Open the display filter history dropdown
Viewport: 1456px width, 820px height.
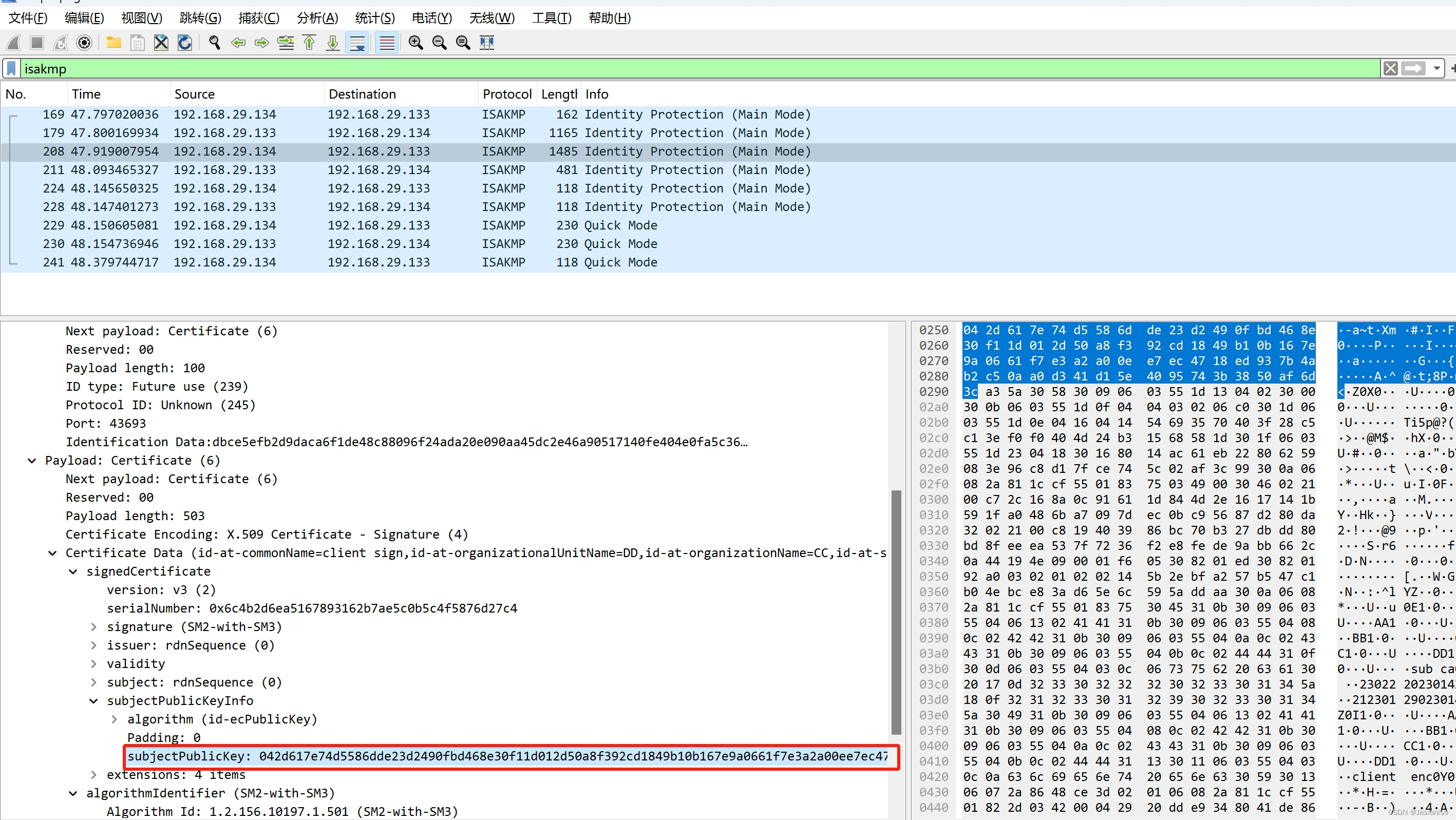coord(1436,69)
